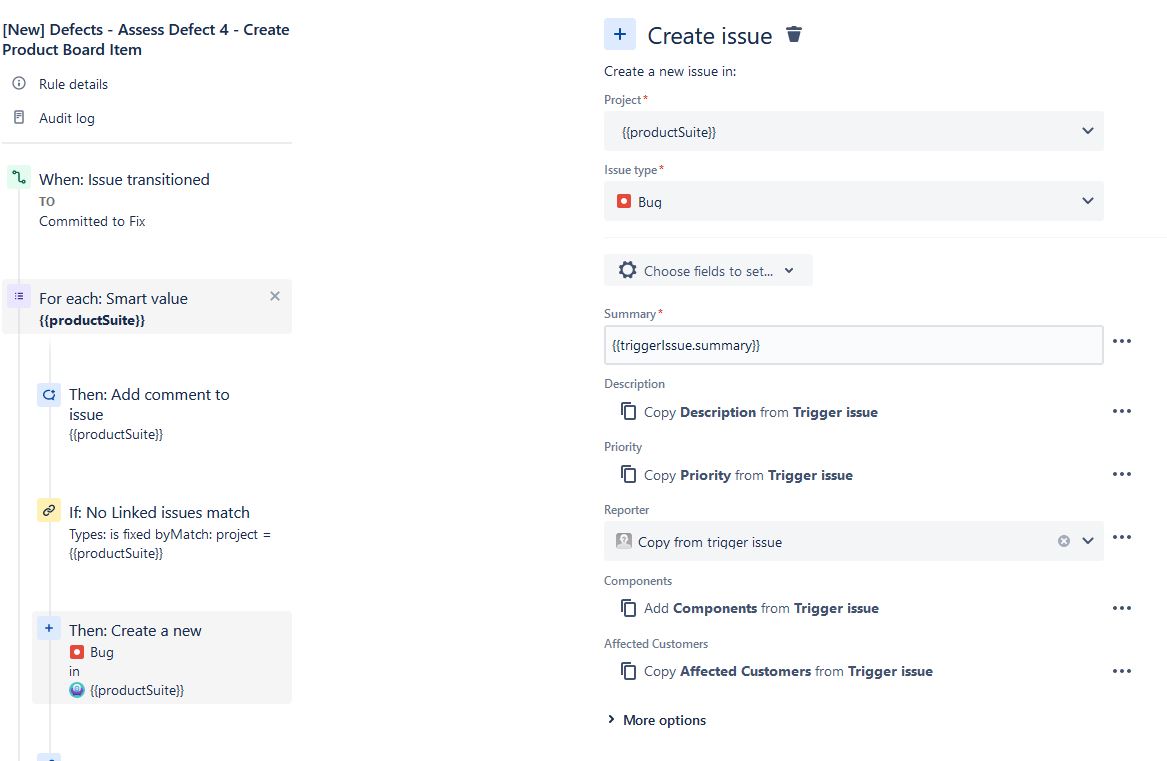
Task: Open Reporter field more options menu
Action: tap(1122, 538)
